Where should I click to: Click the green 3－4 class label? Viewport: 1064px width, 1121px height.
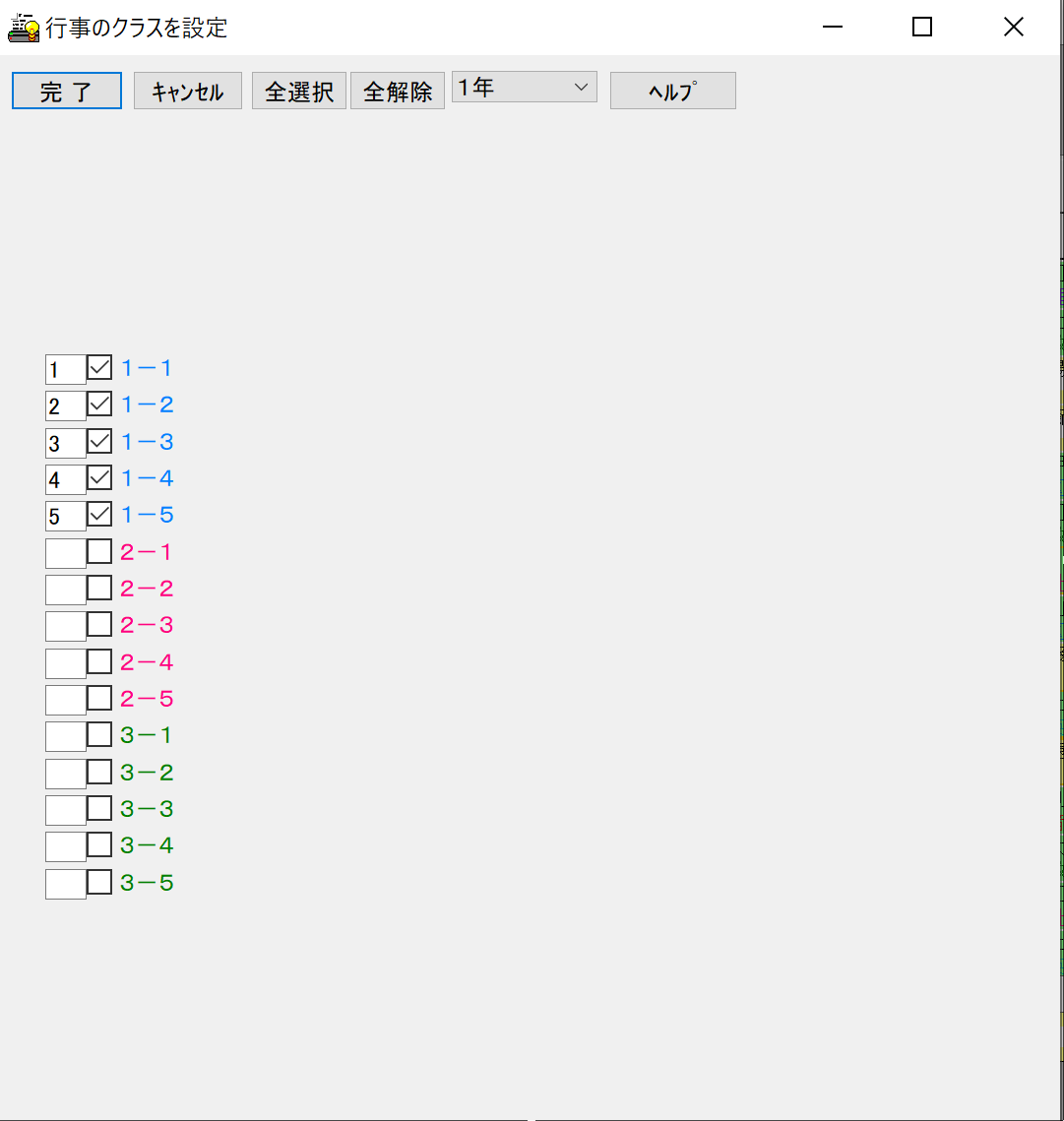click(x=147, y=845)
